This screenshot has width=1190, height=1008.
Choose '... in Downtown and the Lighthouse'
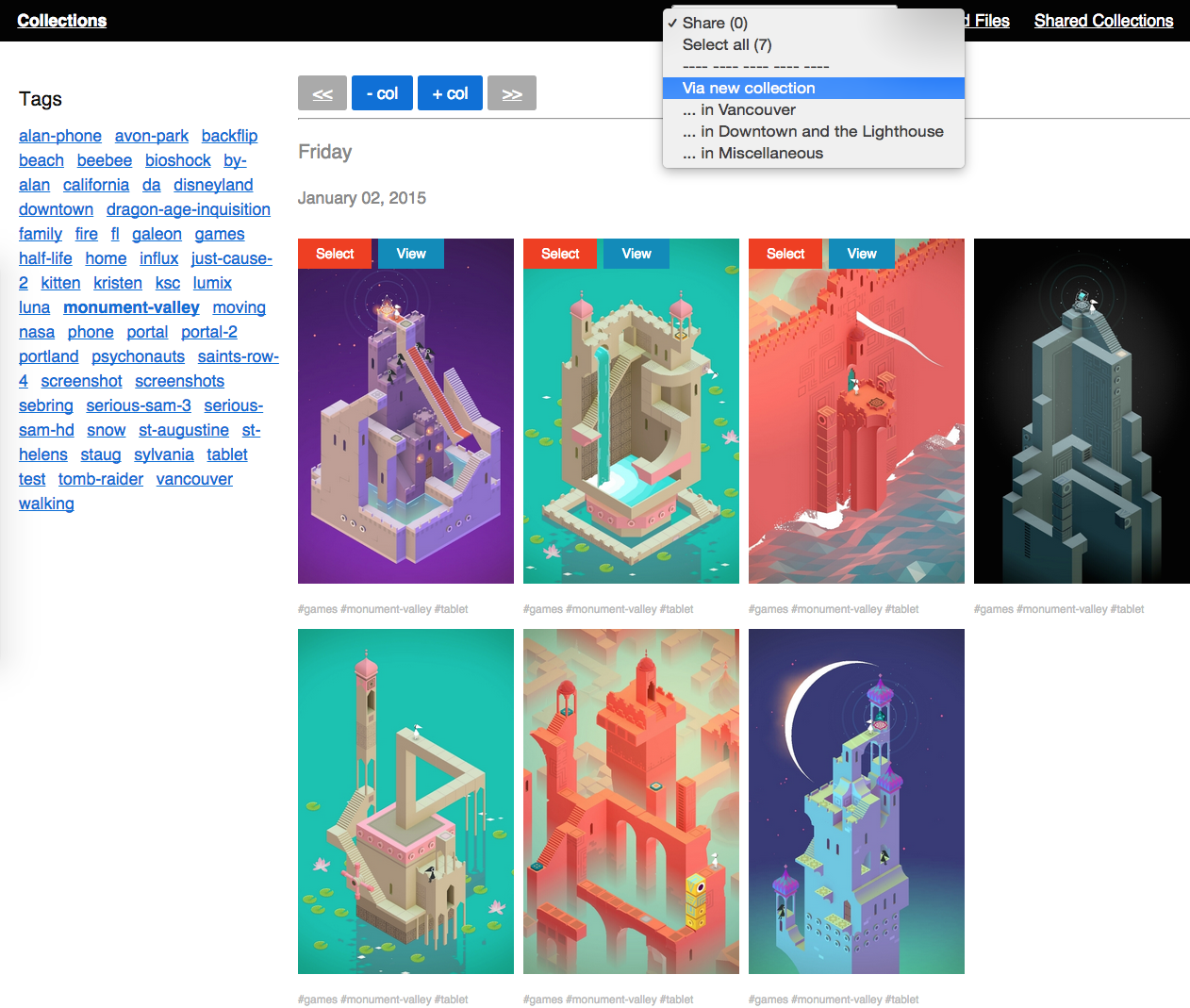pyautogui.click(x=814, y=131)
